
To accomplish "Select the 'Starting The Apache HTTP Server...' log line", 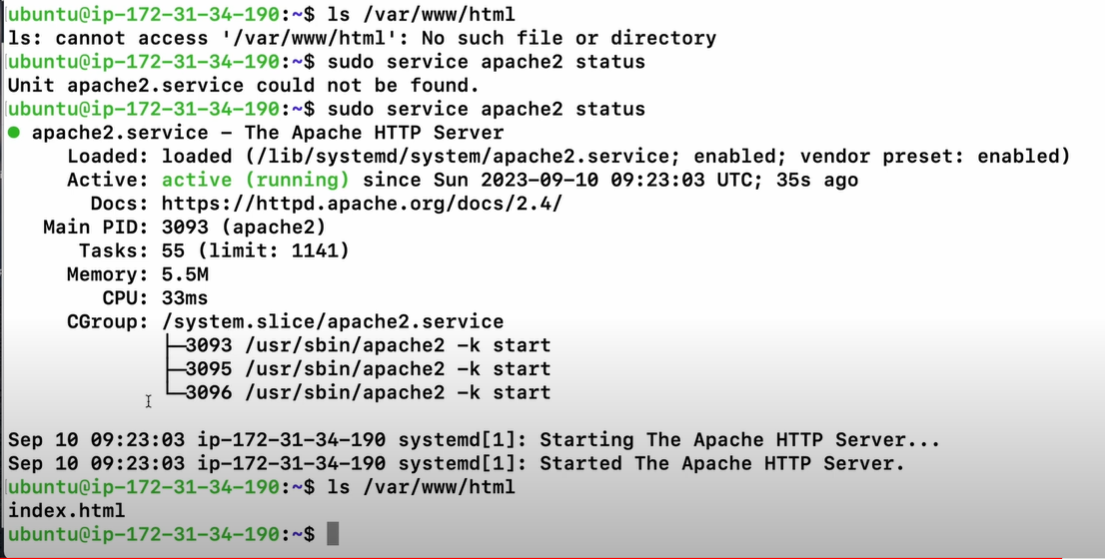I will 474,440.
